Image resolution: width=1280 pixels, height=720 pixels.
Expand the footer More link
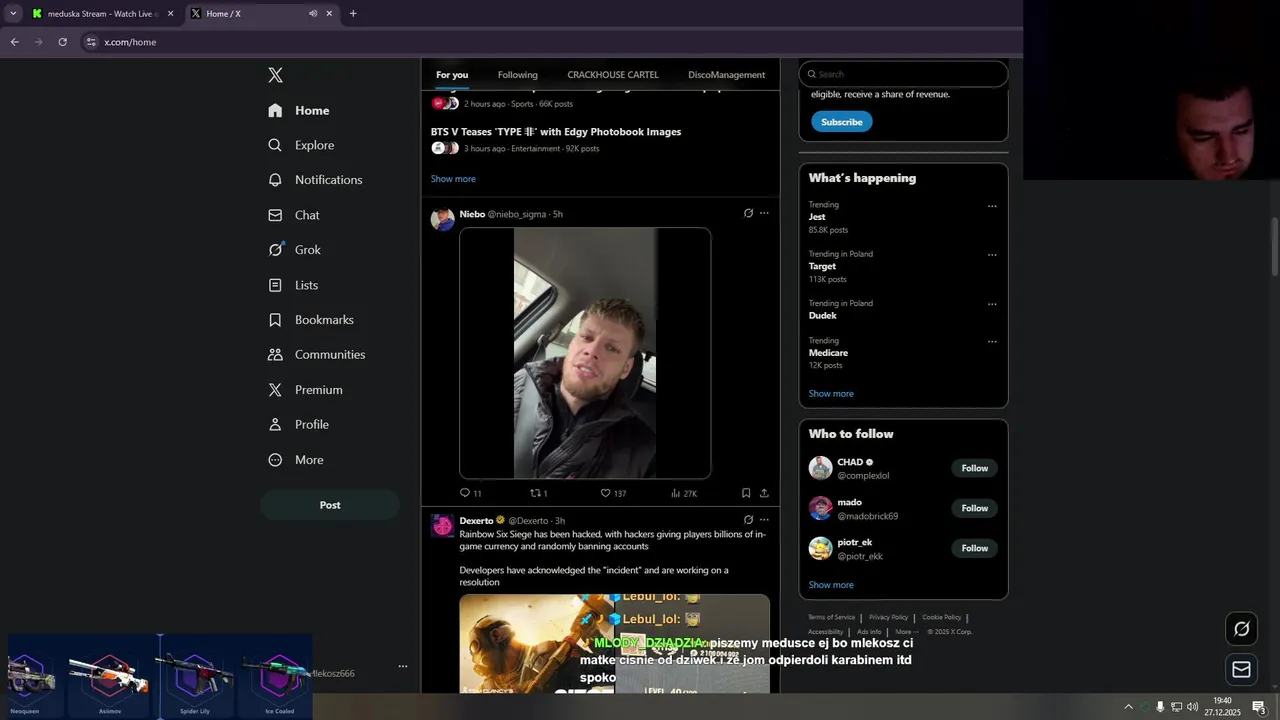(907, 632)
